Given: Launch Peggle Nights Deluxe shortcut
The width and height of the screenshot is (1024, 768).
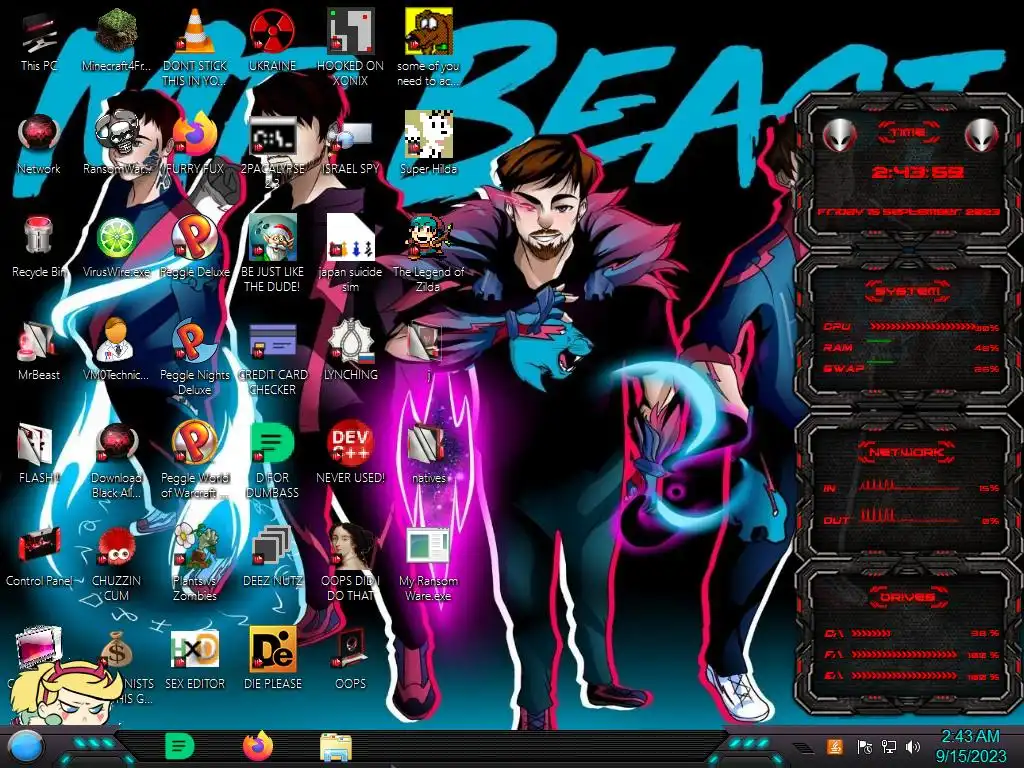Looking at the screenshot, I should (x=194, y=340).
